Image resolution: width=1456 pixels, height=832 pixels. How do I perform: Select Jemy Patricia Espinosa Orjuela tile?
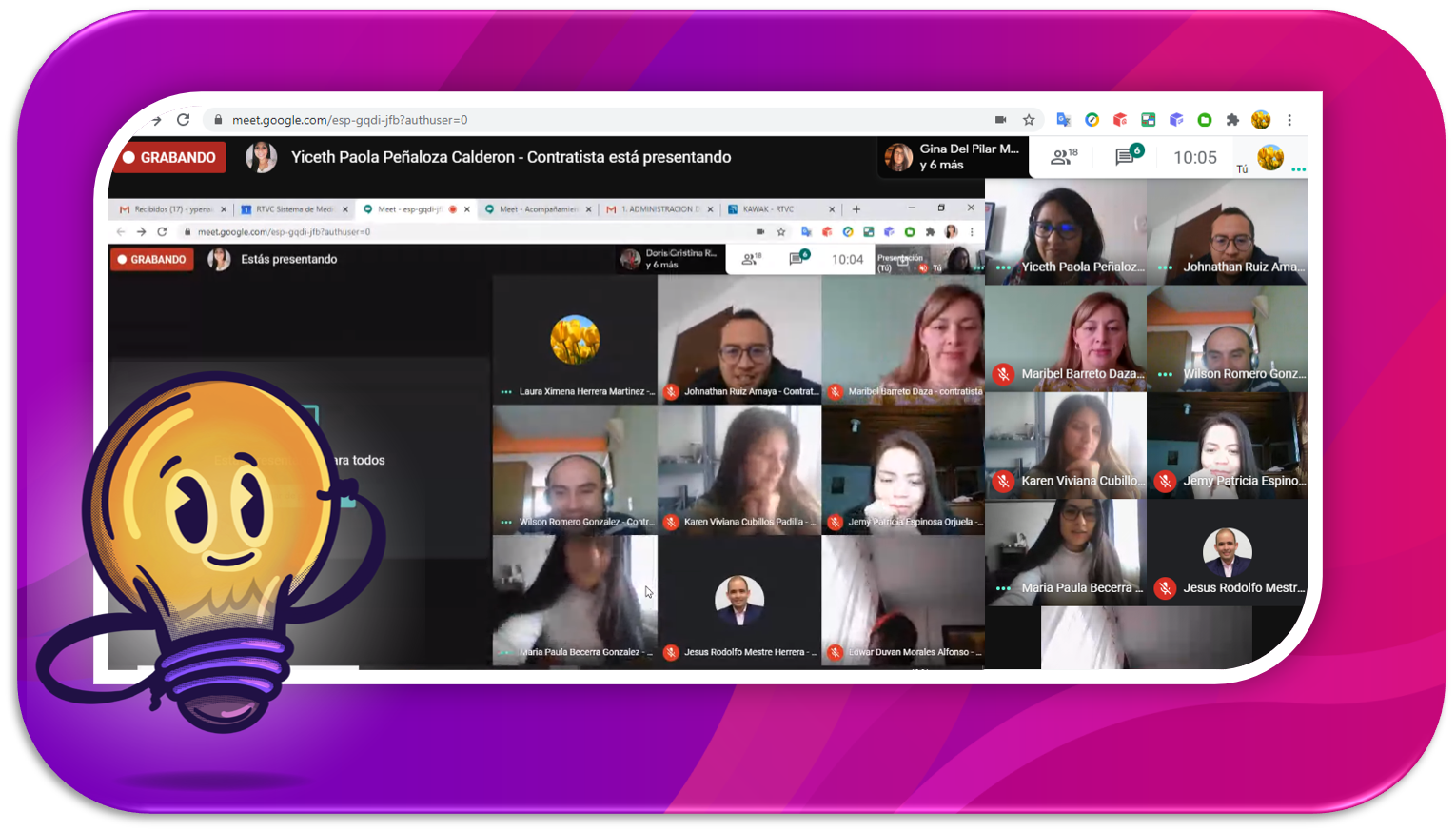tap(903, 469)
